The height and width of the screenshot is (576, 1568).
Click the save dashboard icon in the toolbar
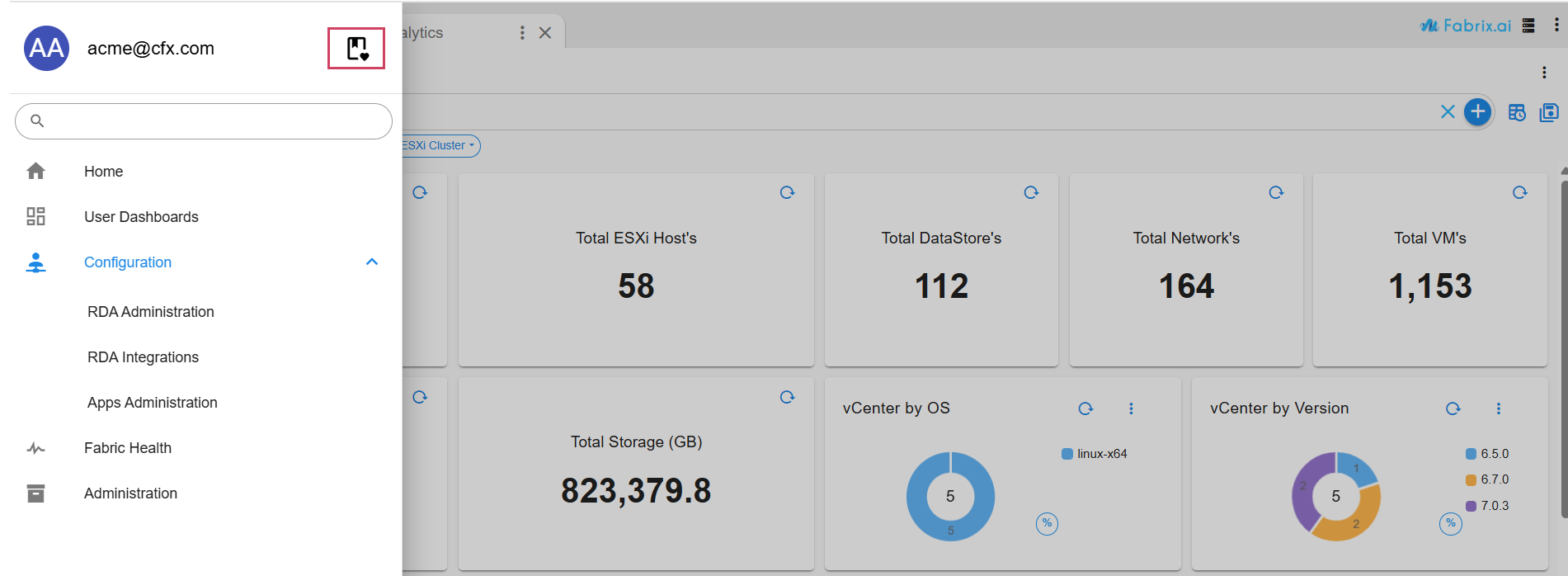coord(1549,113)
